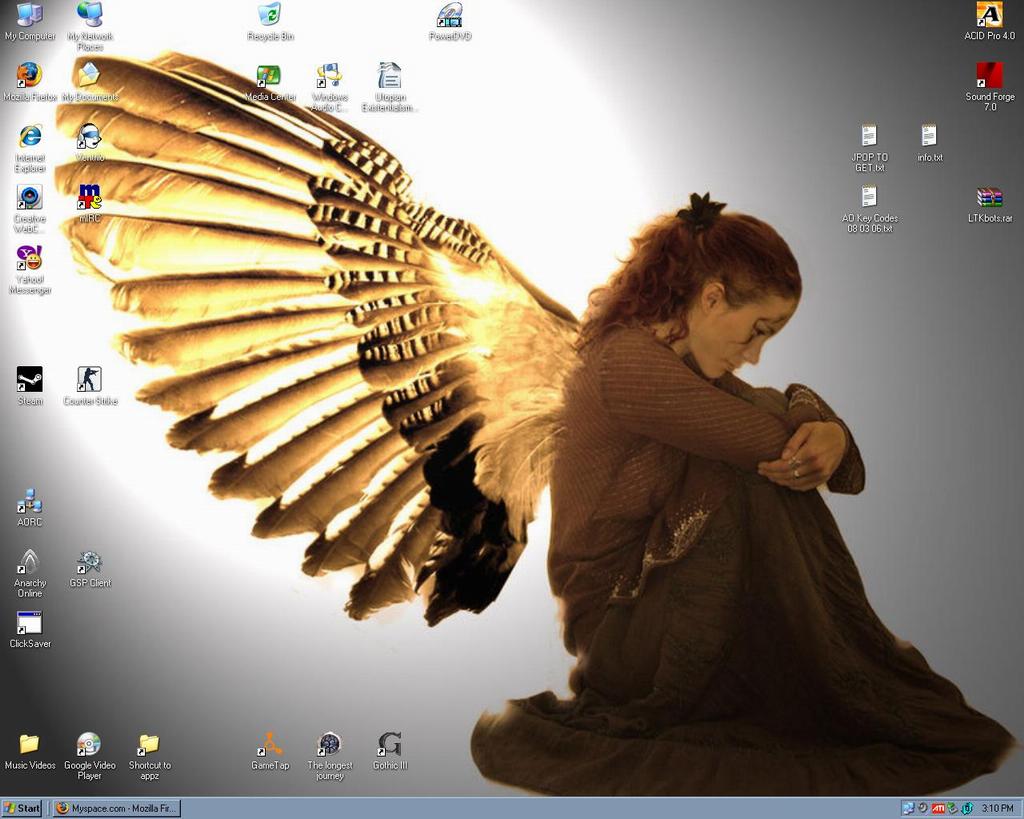Click the Sound Forge 7.0 icon

point(989,76)
